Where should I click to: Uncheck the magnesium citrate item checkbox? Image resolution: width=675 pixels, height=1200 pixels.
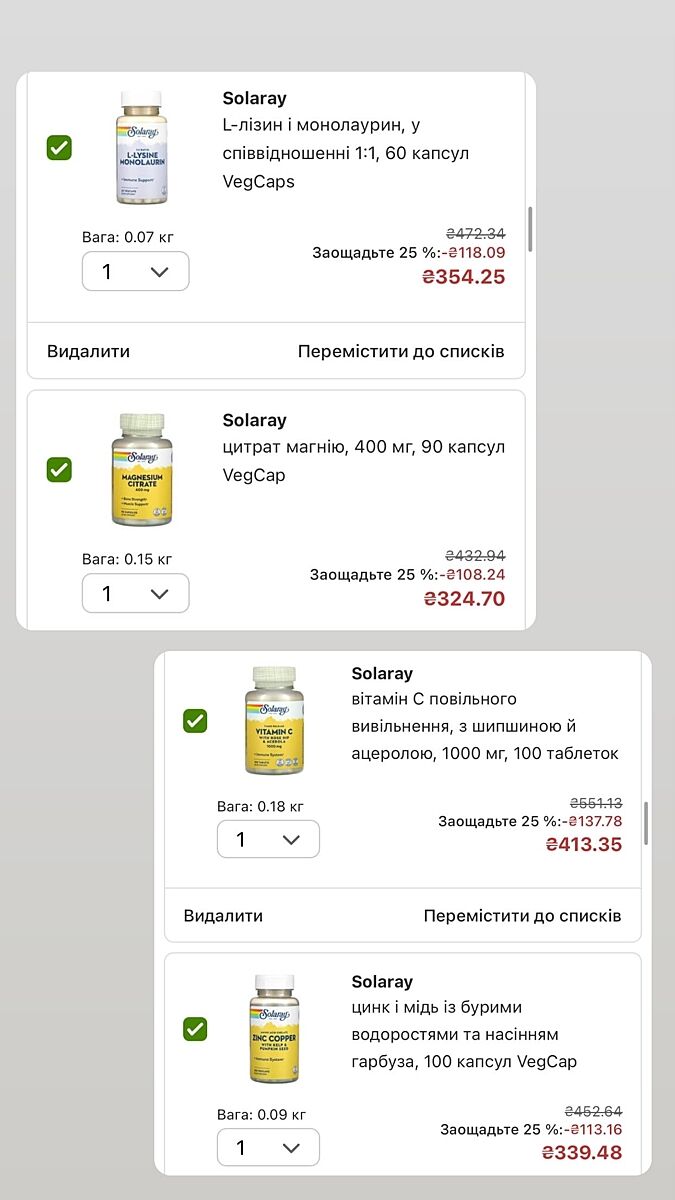59,470
